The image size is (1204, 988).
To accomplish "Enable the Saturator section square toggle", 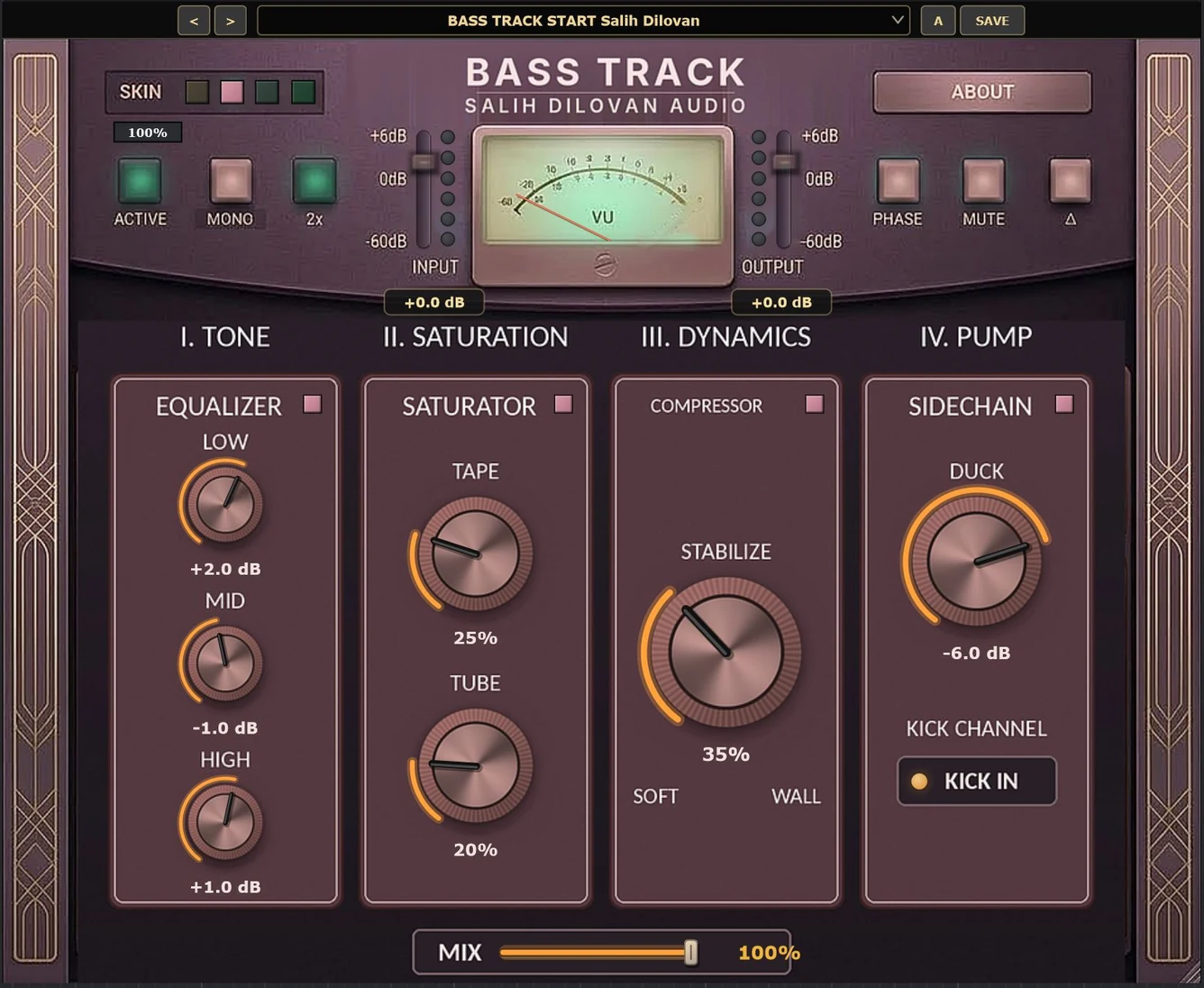I will (x=563, y=404).
